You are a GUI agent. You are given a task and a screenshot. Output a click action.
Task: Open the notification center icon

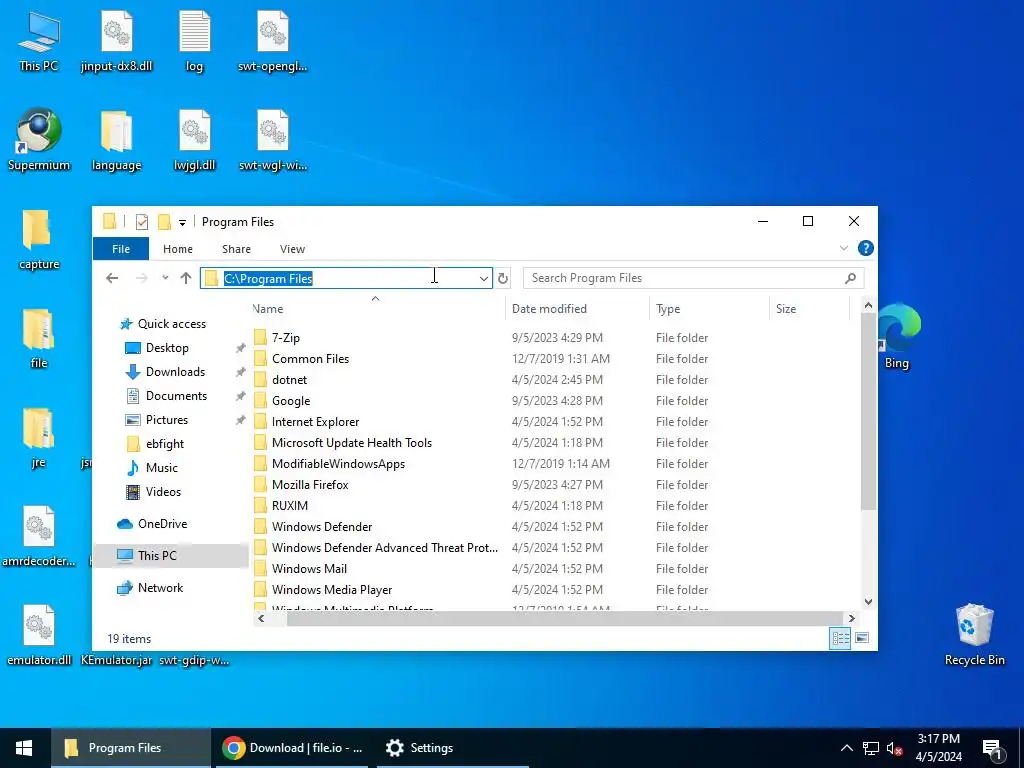point(992,748)
